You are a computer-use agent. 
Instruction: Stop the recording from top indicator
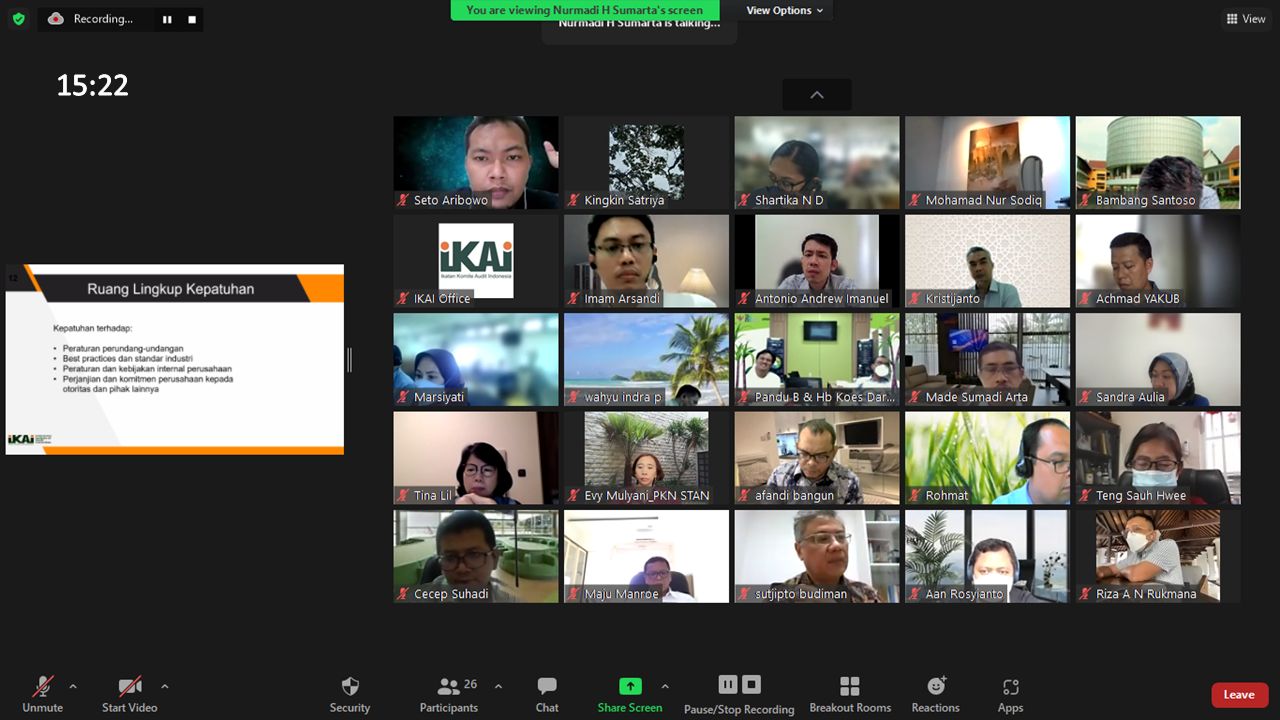tap(191, 19)
